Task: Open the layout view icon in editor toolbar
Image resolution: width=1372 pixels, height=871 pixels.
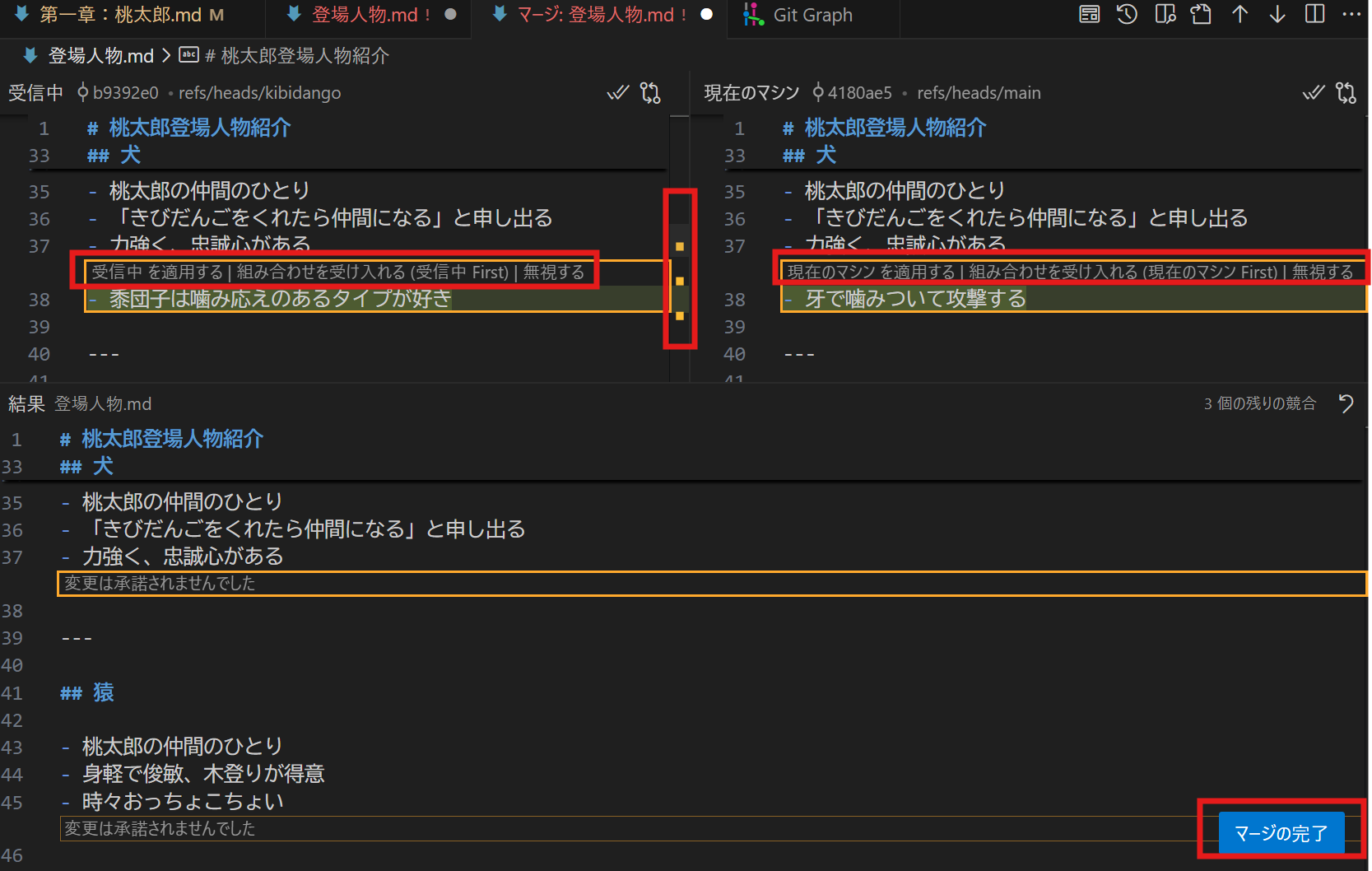Action: point(1089,15)
